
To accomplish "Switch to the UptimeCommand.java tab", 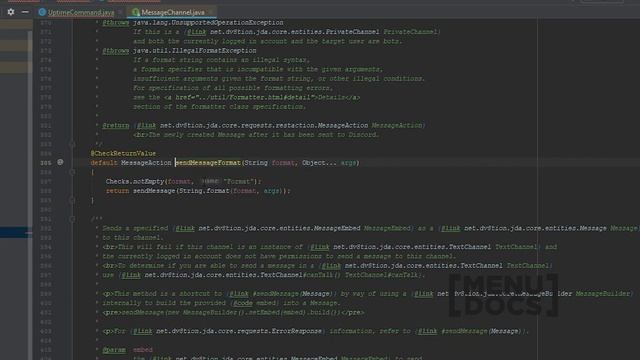I will (x=80, y=13).
